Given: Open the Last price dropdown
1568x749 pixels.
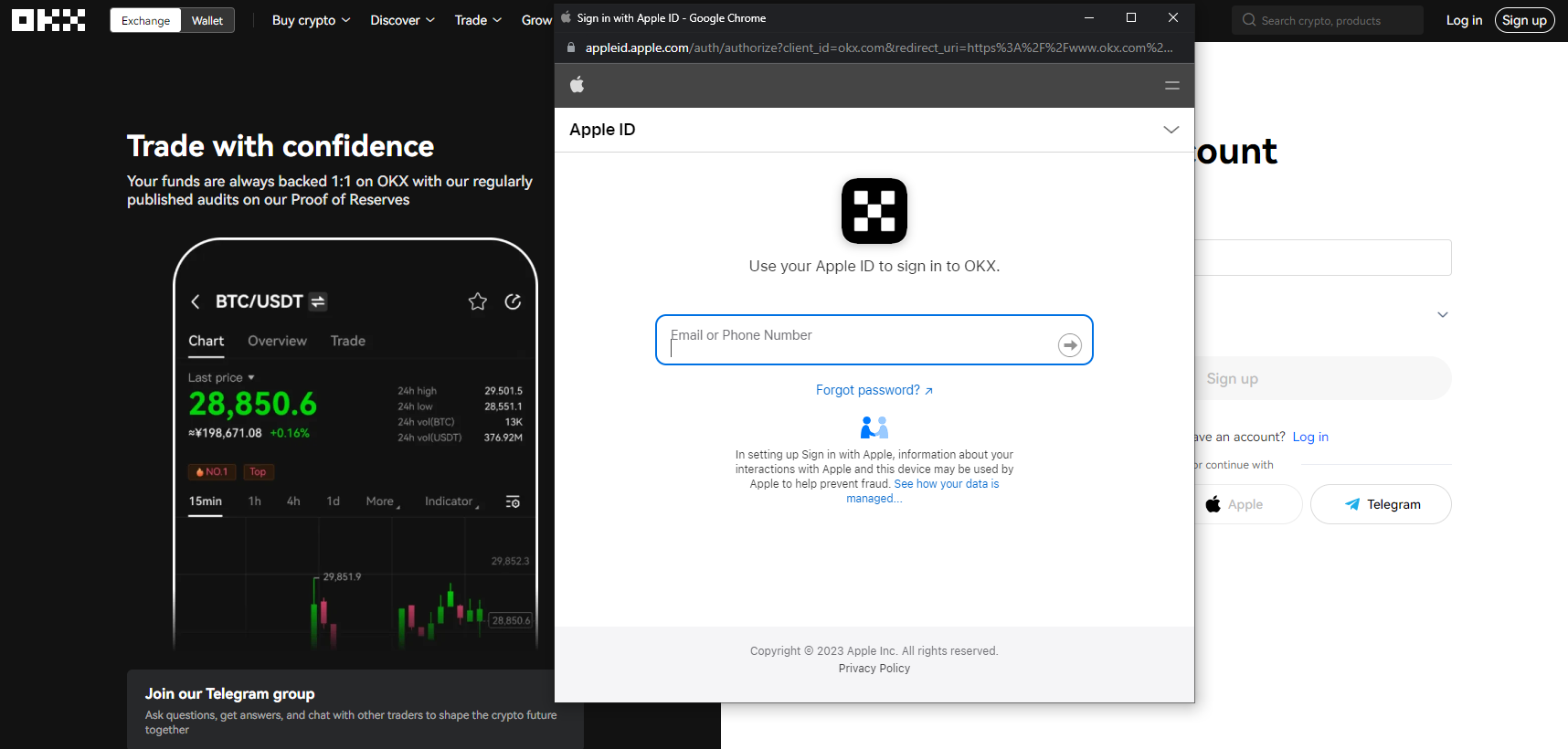Looking at the screenshot, I should pos(221,377).
